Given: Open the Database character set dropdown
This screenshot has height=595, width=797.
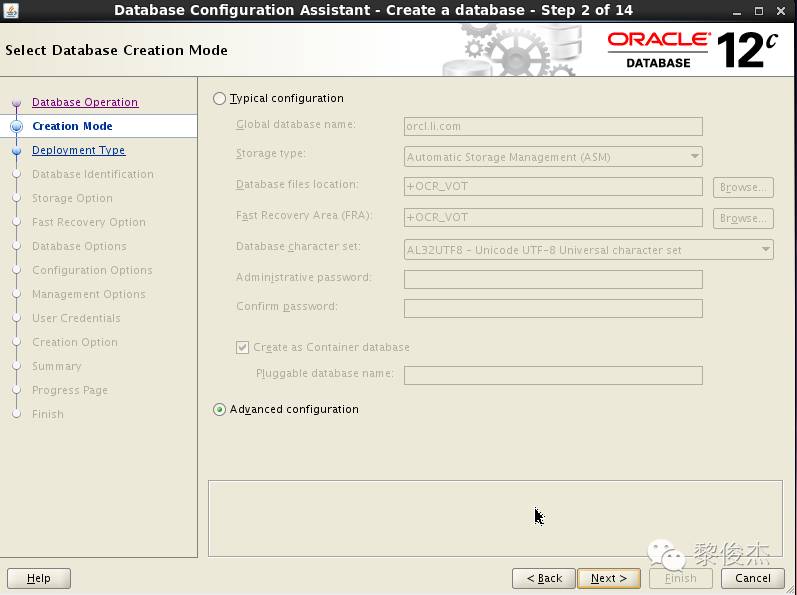Looking at the screenshot, I should coord(589,250).
